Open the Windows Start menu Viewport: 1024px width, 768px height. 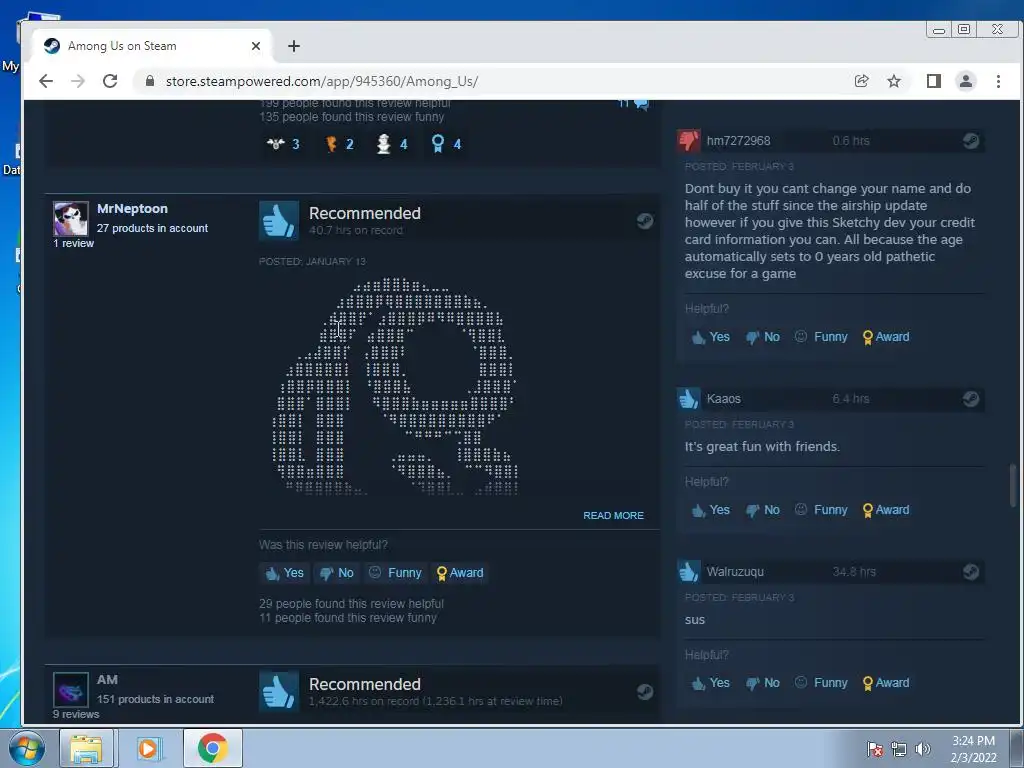click(26, 748)
